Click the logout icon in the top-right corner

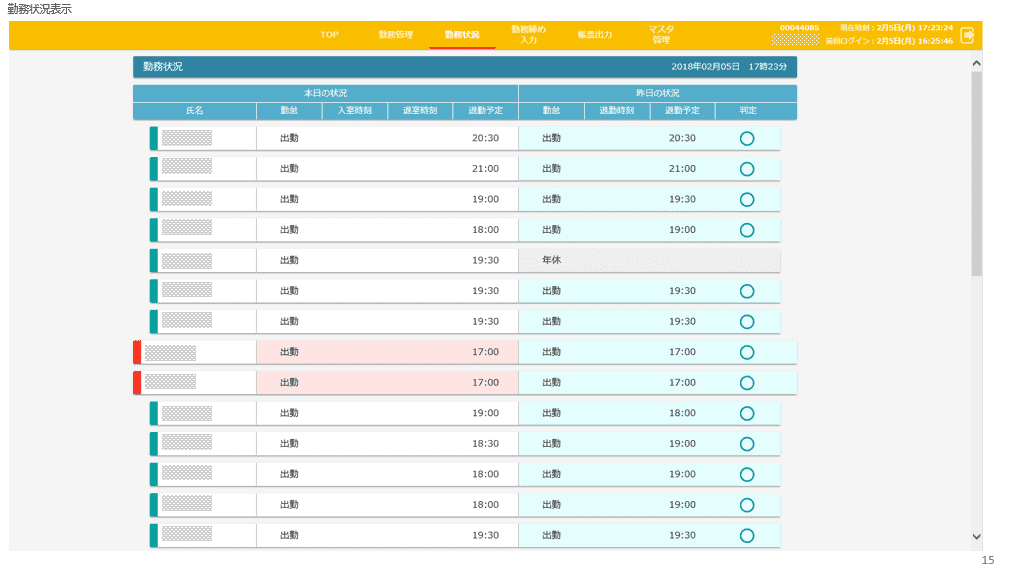967,35
